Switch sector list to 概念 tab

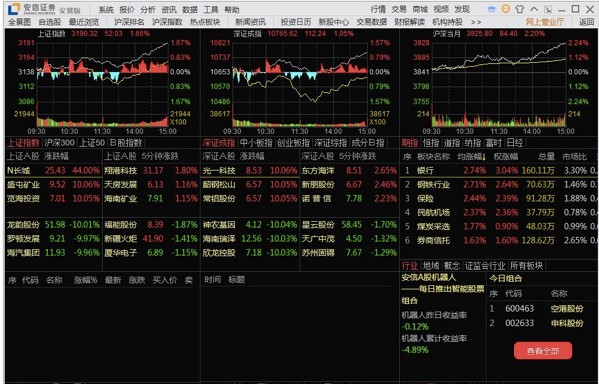(452, 266)
